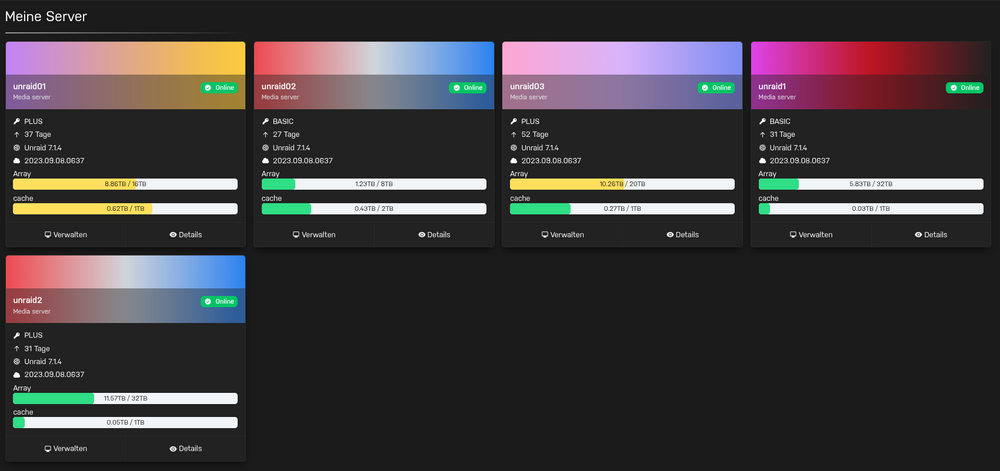Click the Unraid version icon on unraid03
The height and width of the screenshot is (471, 1000).
(x=514, y=148)
